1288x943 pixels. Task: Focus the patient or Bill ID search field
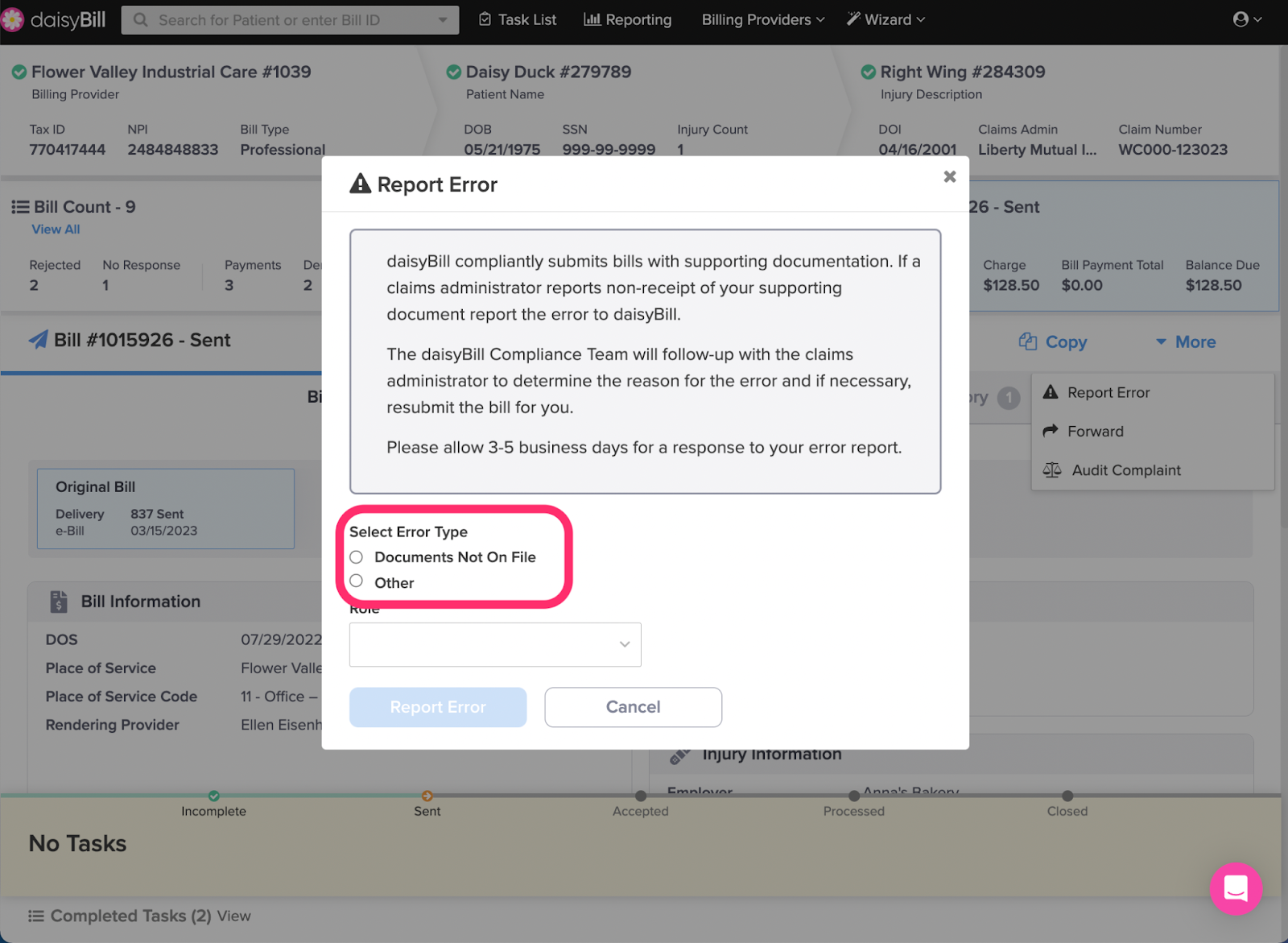click(290, 20)
